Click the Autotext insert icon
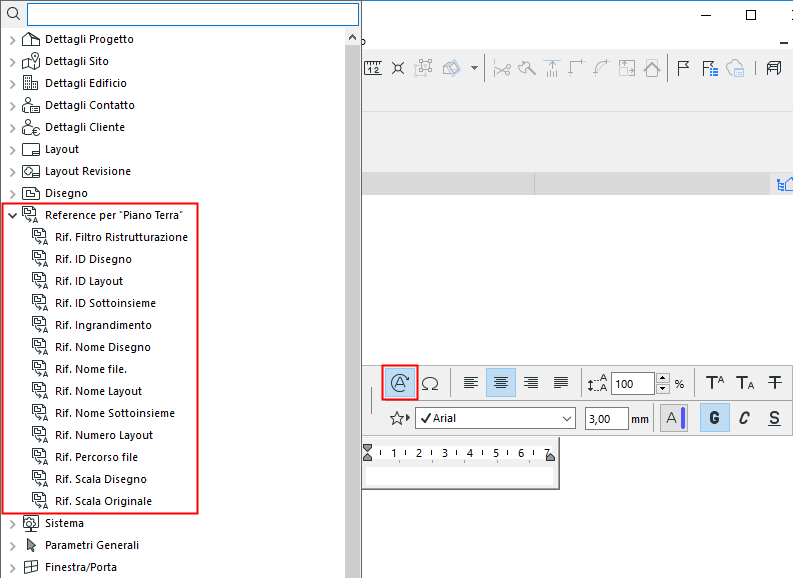The image size is (793, 578). (400, 383)
